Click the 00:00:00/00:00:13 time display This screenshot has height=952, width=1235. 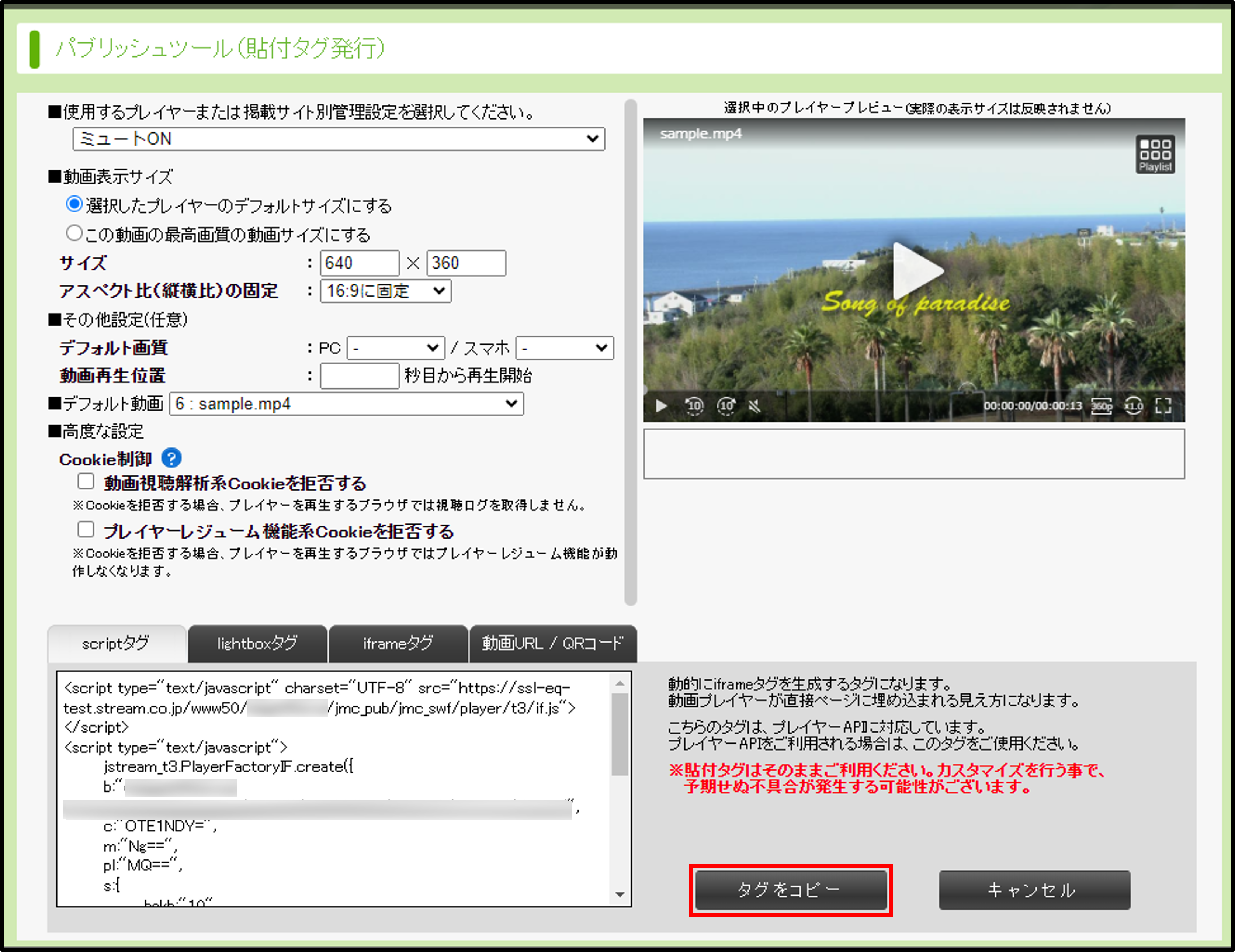point(1033,406)
